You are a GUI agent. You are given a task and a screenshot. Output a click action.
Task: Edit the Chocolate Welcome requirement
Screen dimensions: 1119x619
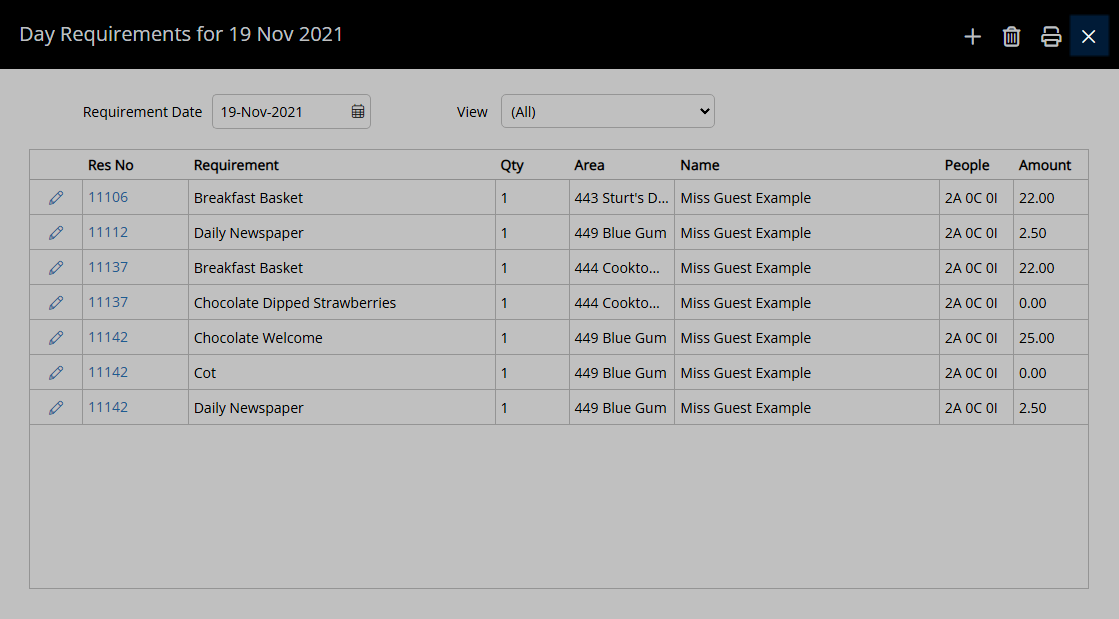click(x=56, y=338)
